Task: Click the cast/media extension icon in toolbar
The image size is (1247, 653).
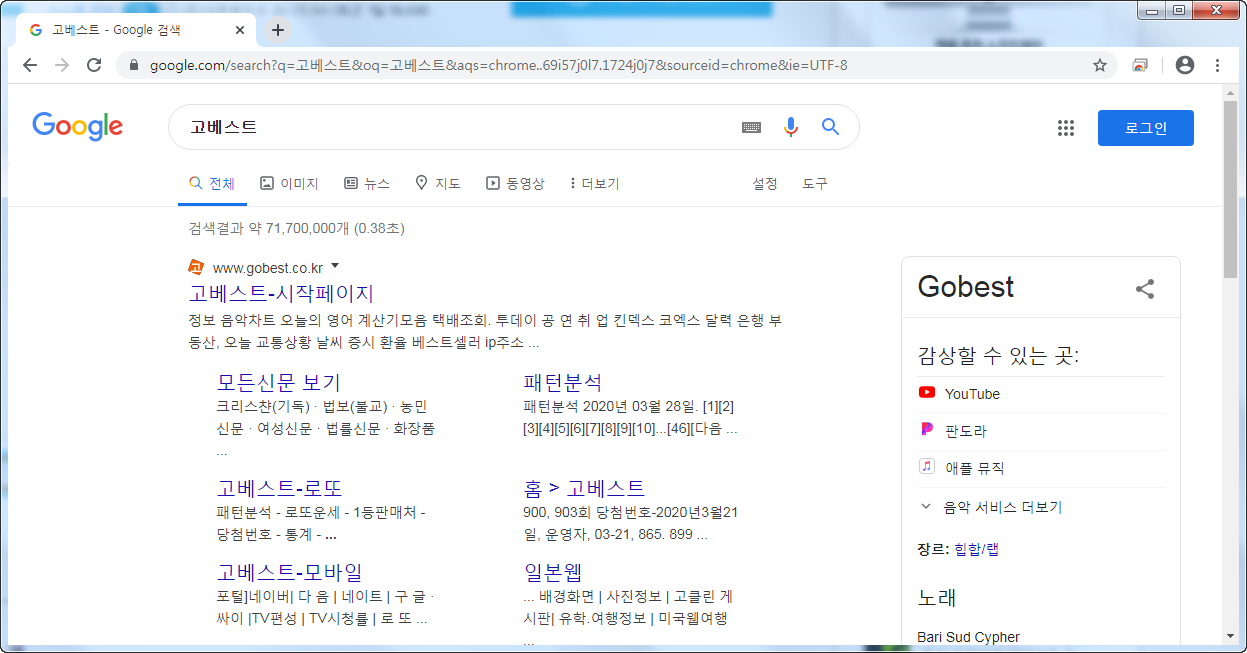Action: pos(1140,65)
